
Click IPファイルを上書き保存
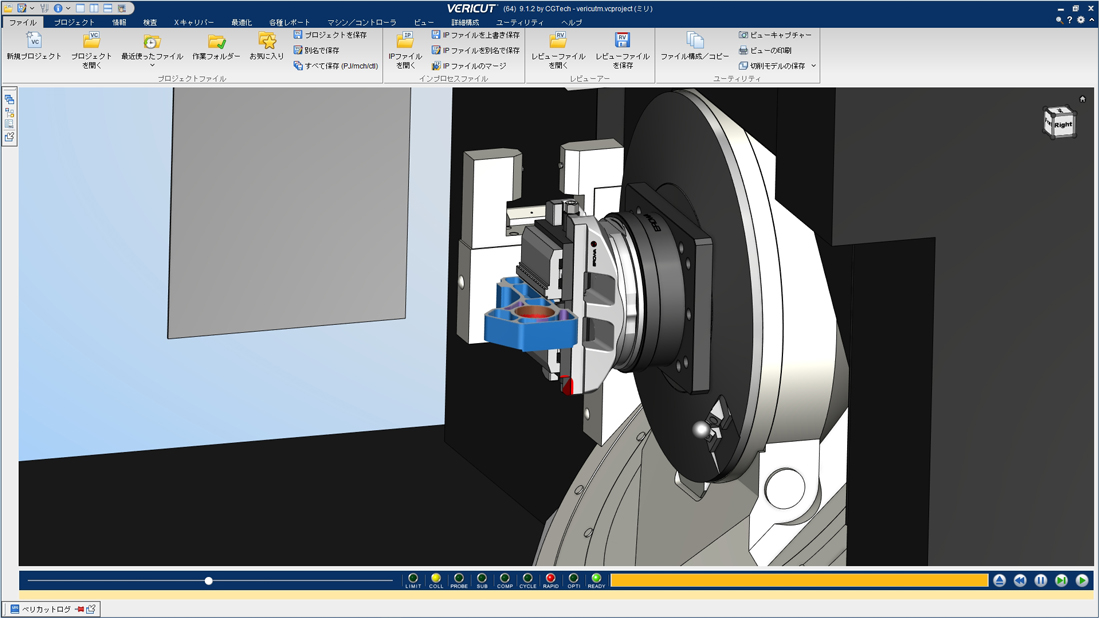(x=475, y=35)
